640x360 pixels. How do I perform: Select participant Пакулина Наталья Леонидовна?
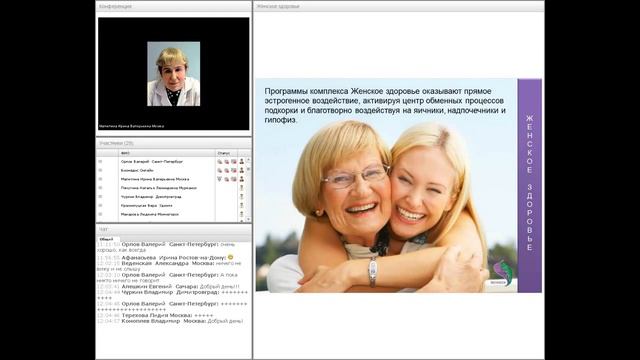click(159, 188)
